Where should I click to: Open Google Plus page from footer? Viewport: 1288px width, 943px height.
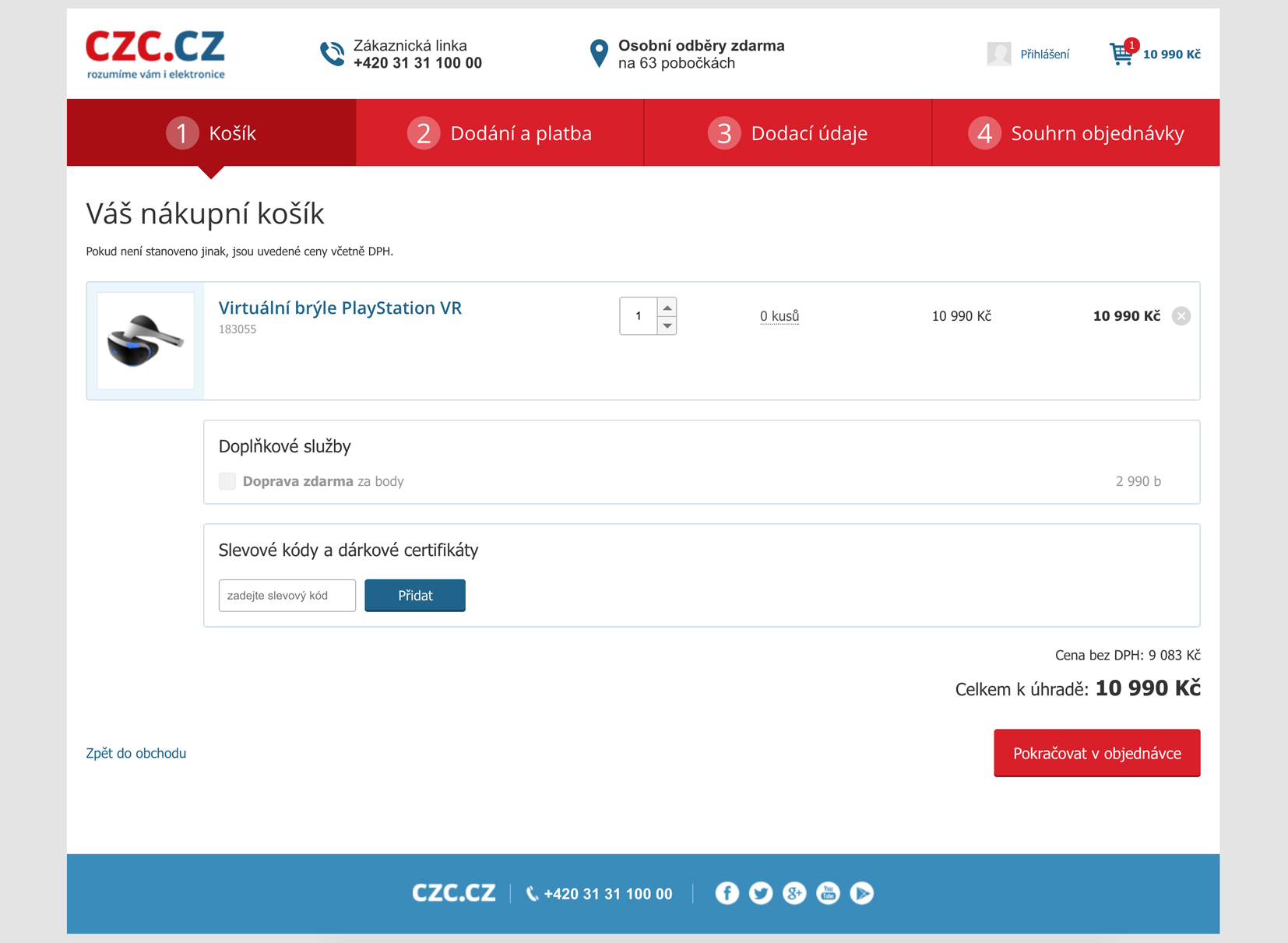point(794,893)
